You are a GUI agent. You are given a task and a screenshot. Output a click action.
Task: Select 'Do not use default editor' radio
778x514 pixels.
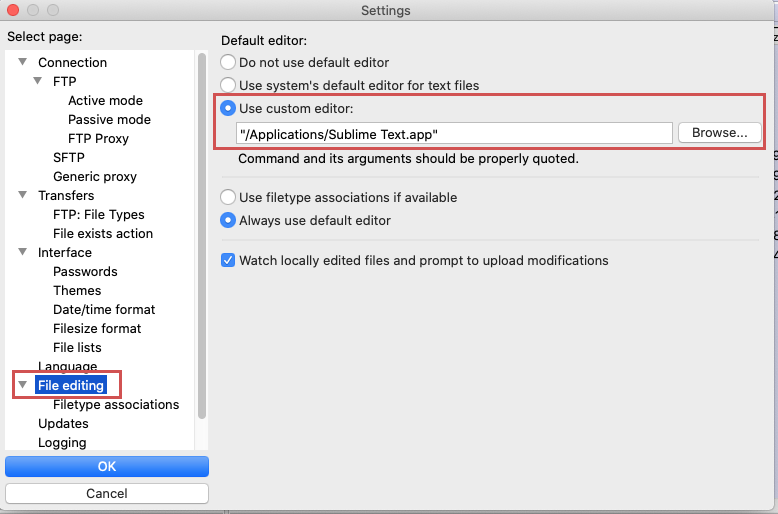coord(228,63)
